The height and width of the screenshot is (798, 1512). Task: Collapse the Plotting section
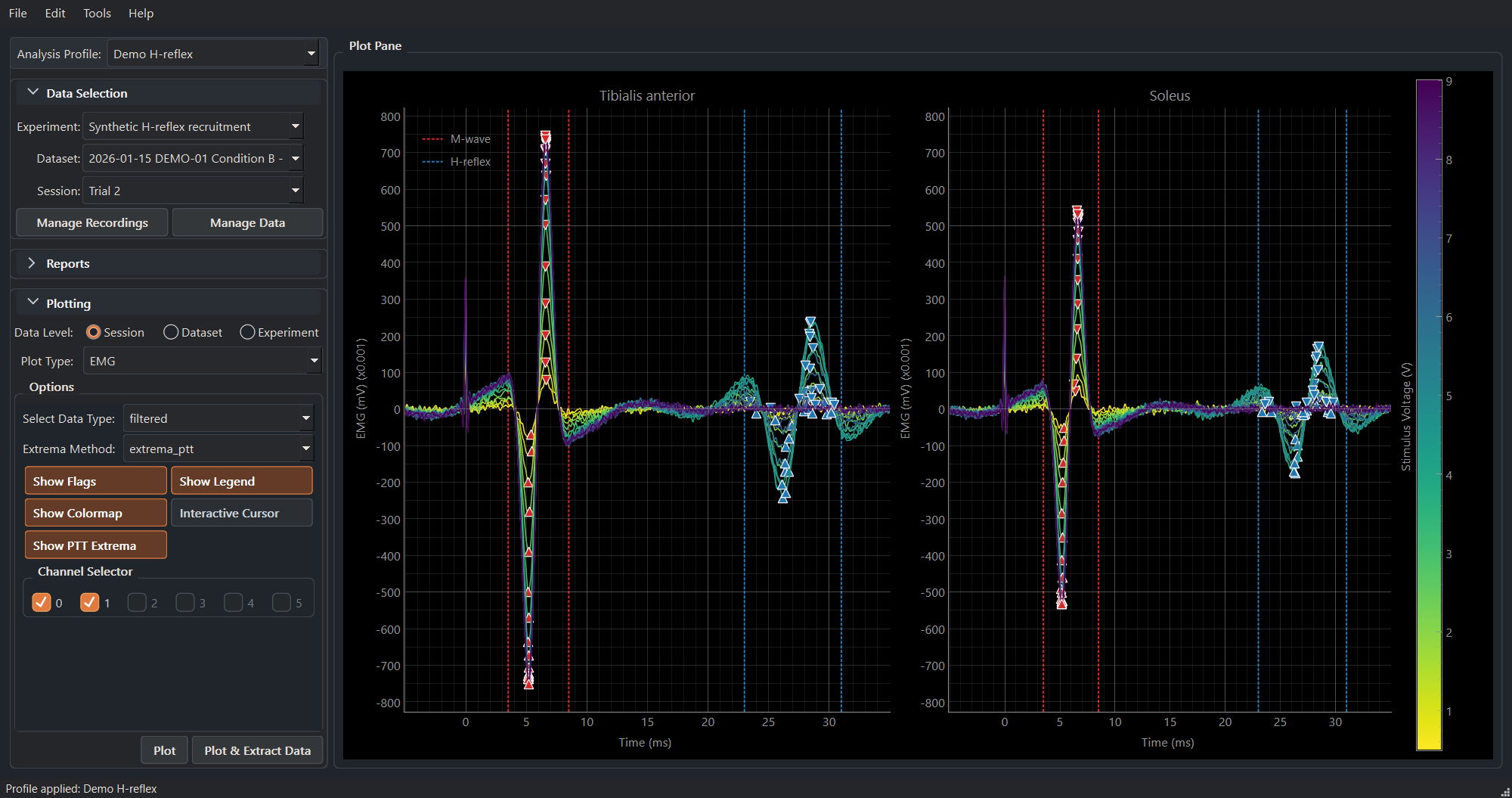(x=168, y=303)
